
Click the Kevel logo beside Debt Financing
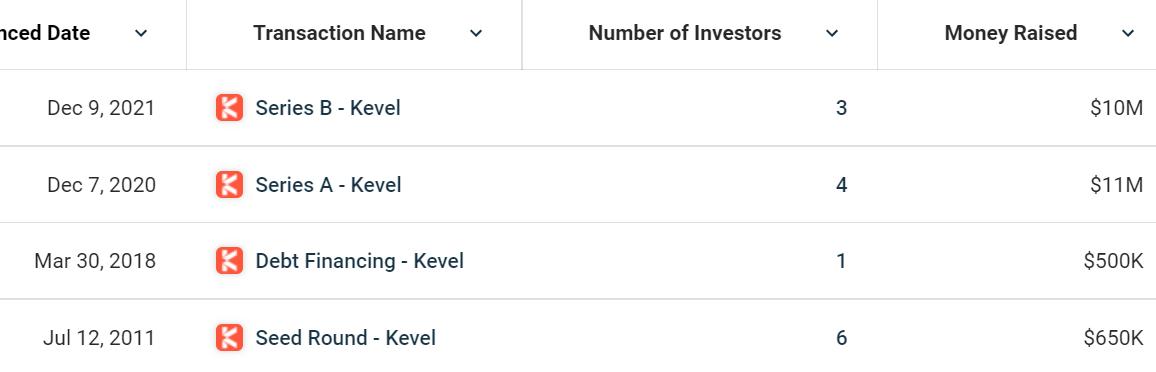point(229,261)
